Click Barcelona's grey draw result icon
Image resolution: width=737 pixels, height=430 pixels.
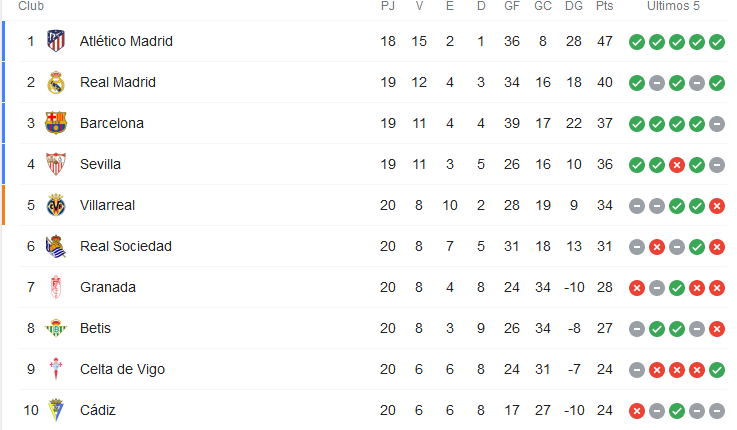[717, 124]
